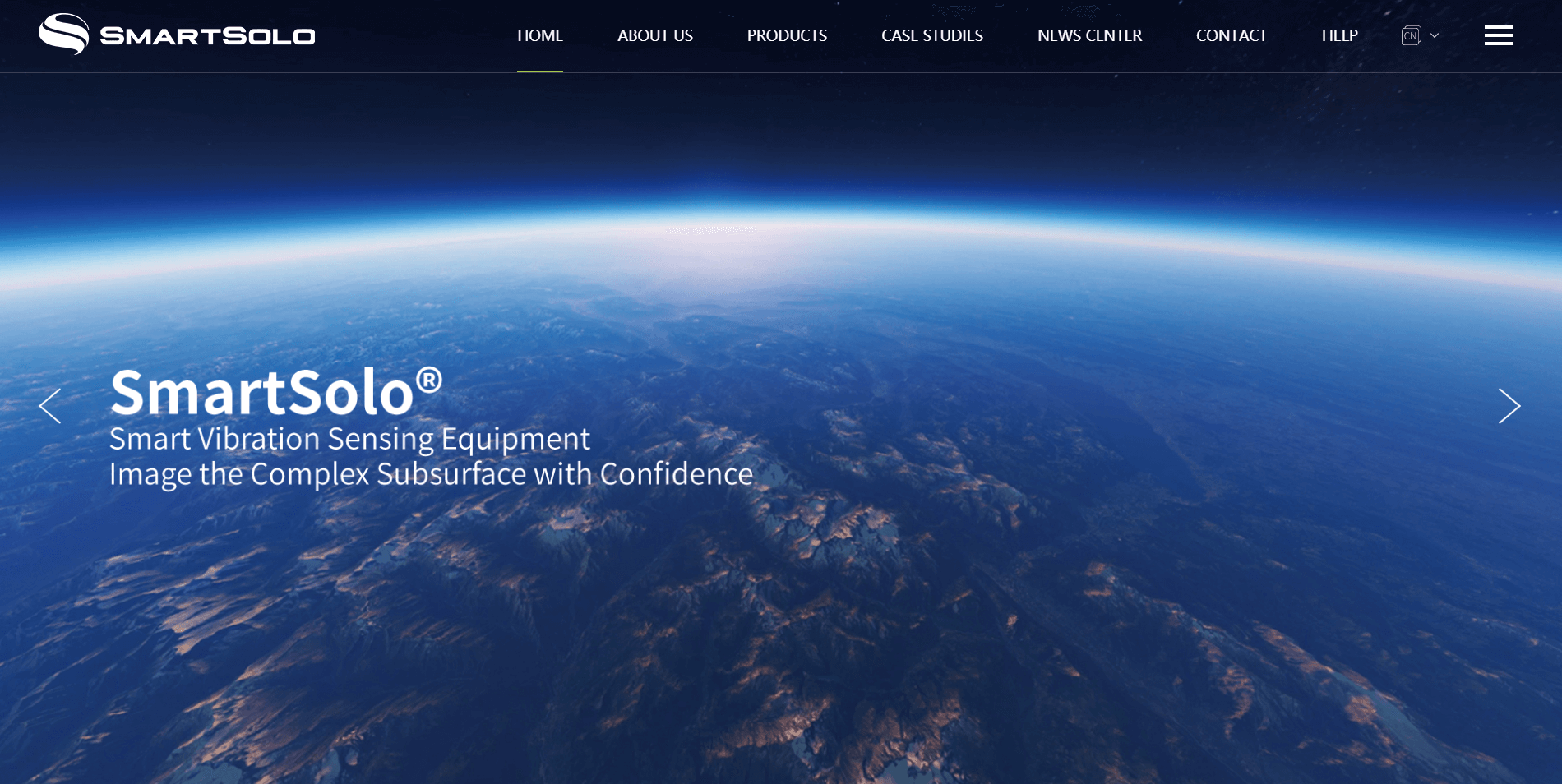
Task: Open the PRODUCTS menu
Action: click(x=787, y=35)
